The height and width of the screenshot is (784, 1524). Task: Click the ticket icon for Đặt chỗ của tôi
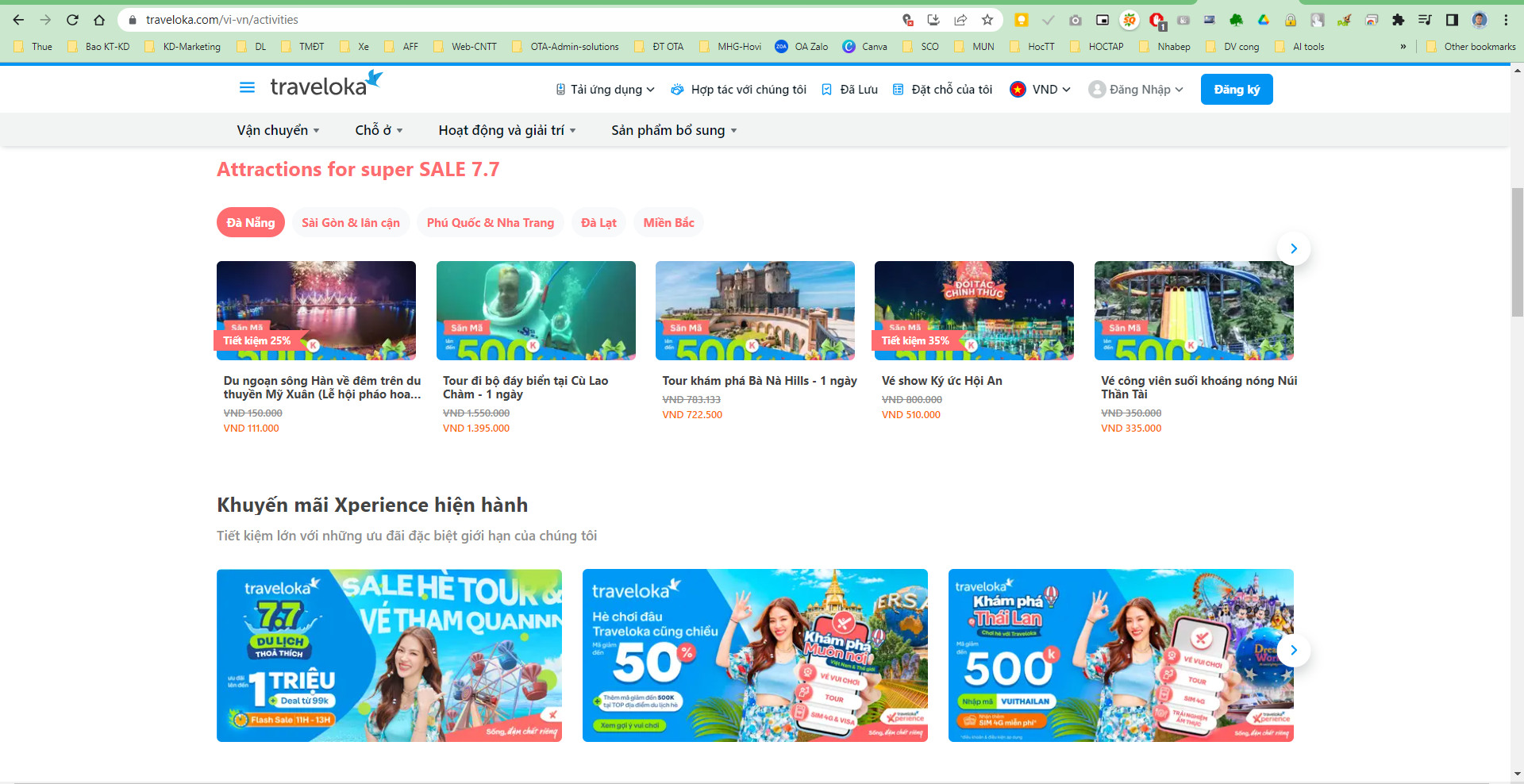[899, 89]
